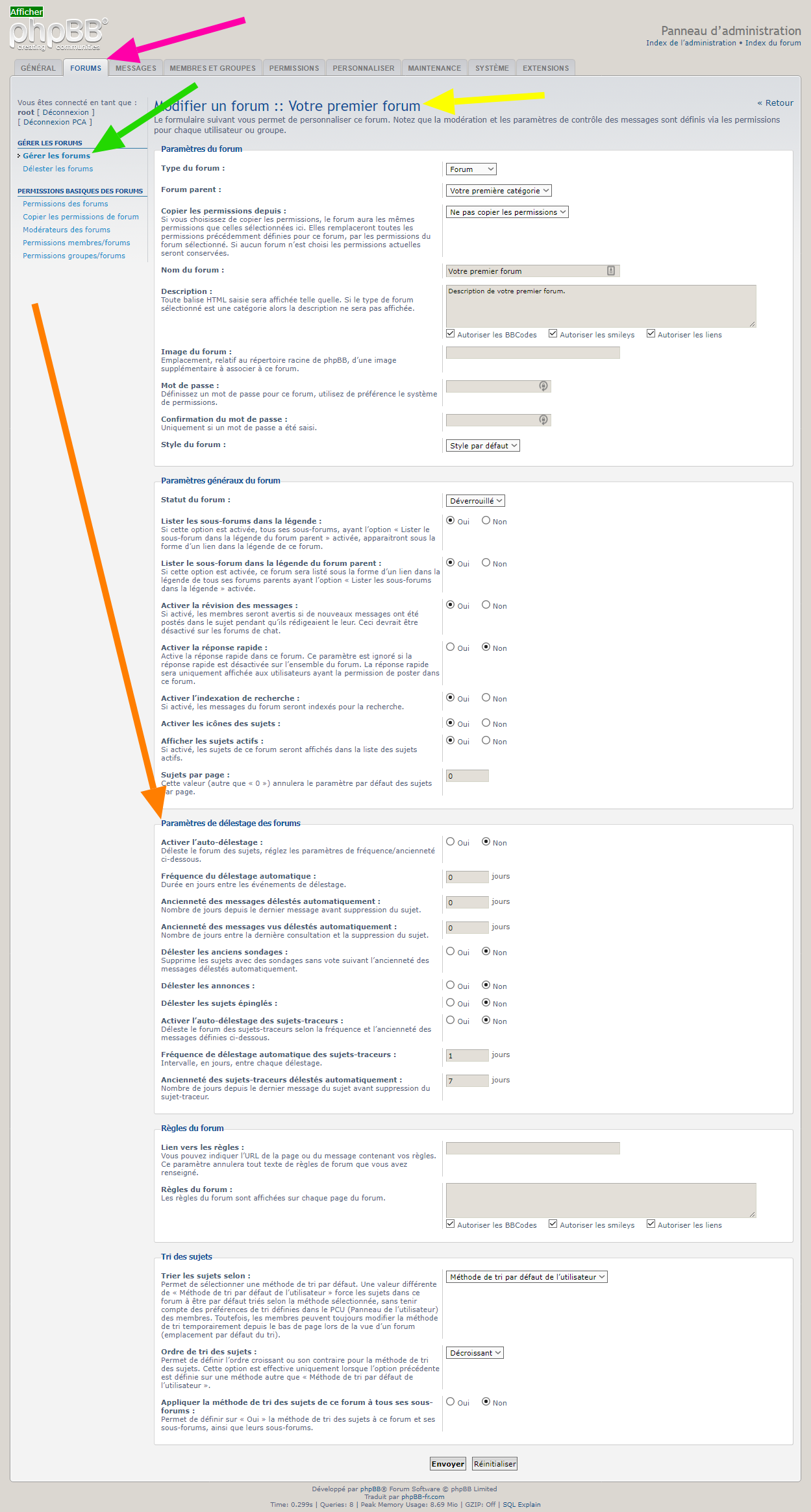Open the Statut du forum dropdown
This screenshot has width=811, height=1512.
pyautogui.click(x=475, y=501)
